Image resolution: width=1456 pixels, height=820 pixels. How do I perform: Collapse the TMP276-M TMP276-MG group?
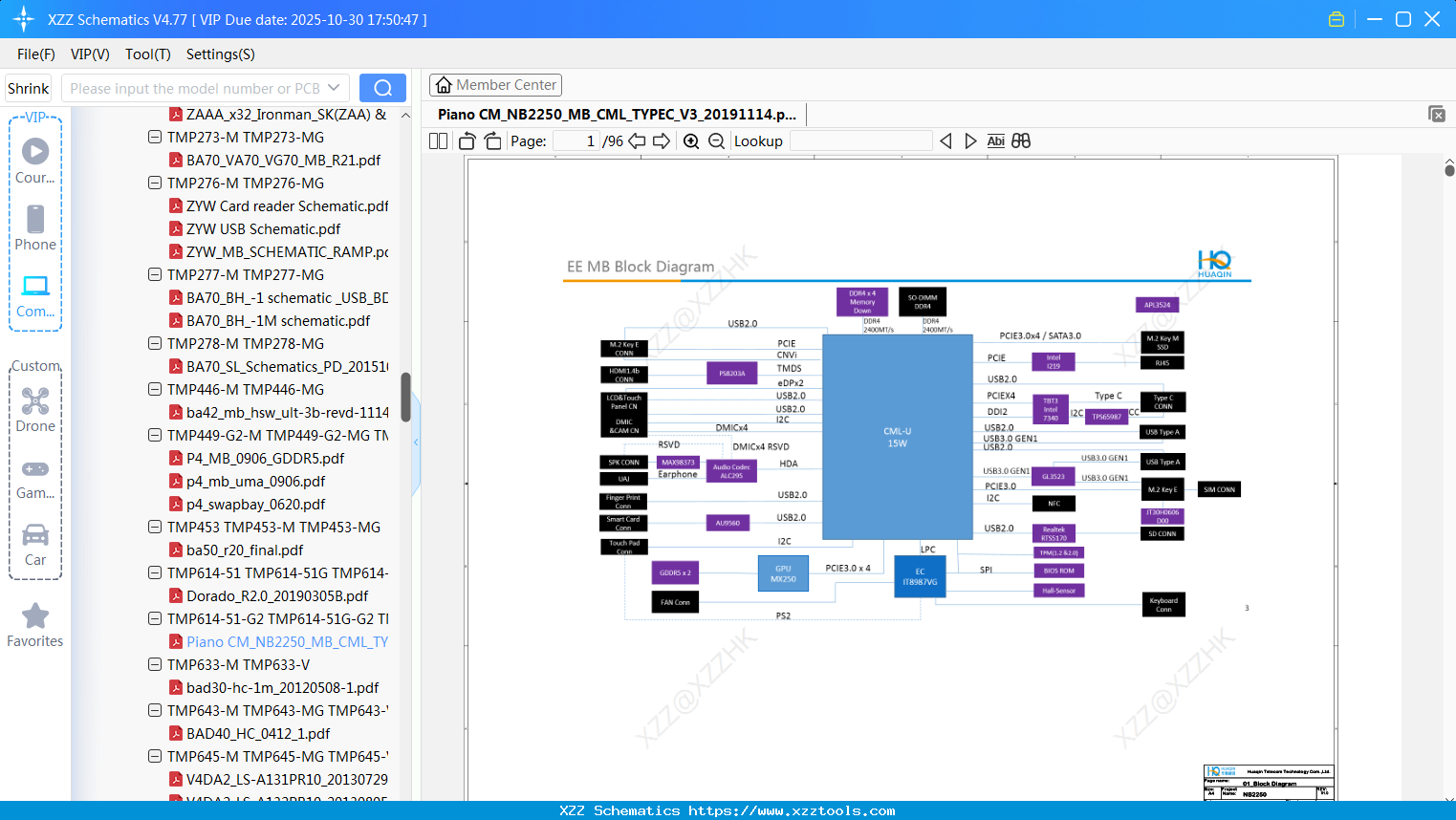[x=155, y=183]
